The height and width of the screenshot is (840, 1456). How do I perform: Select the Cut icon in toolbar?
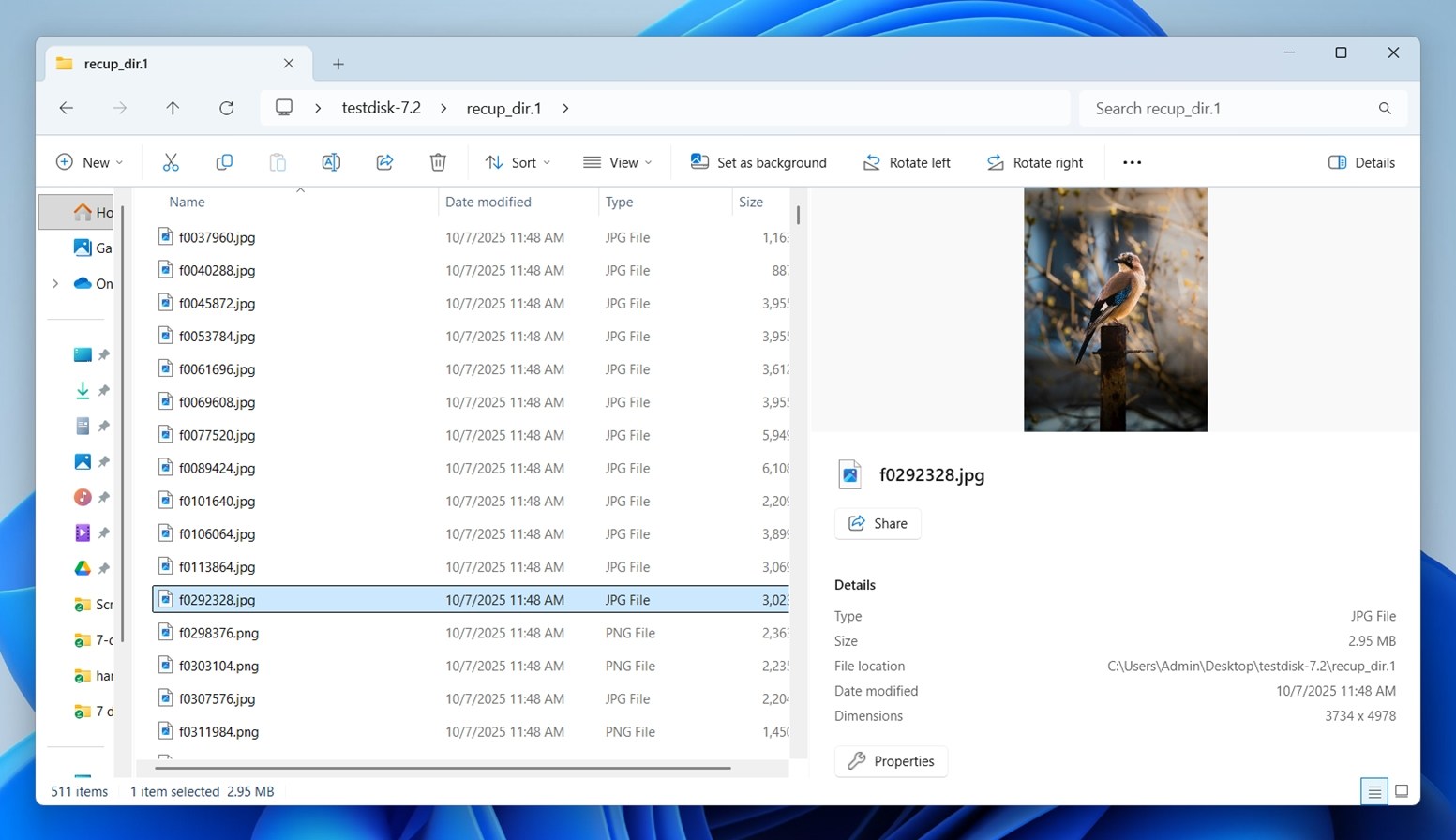(171, 161)
